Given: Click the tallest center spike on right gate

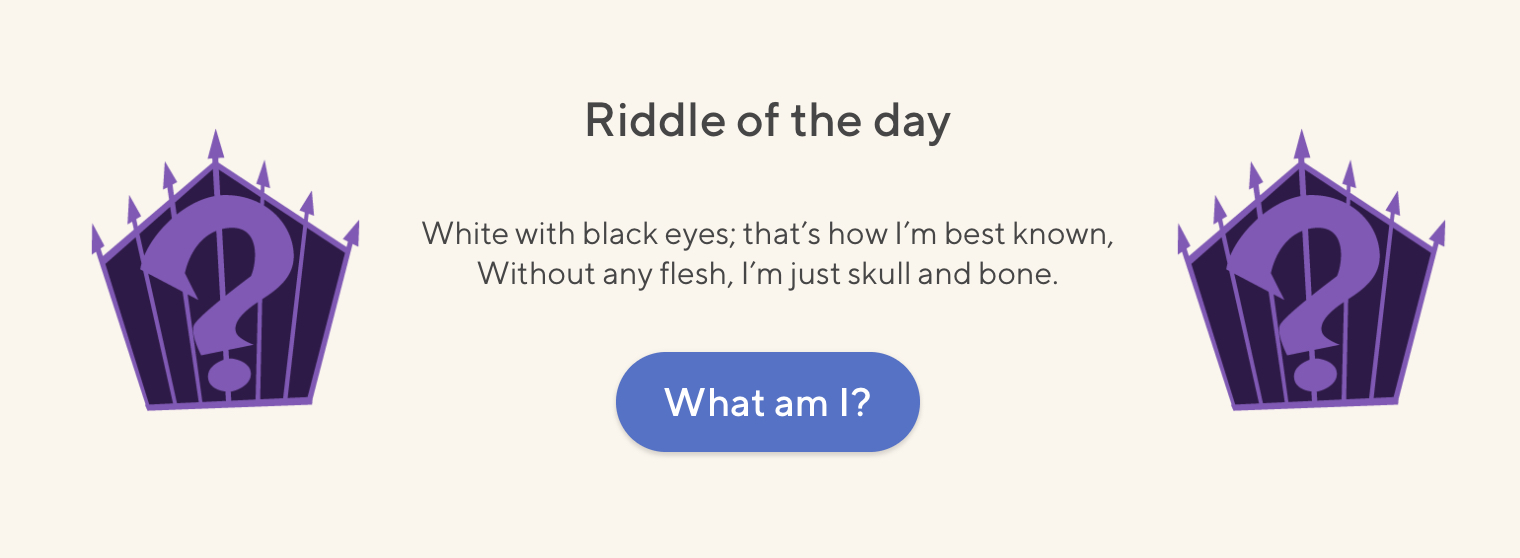Looking at the screenshot, I should point(1301,148).
